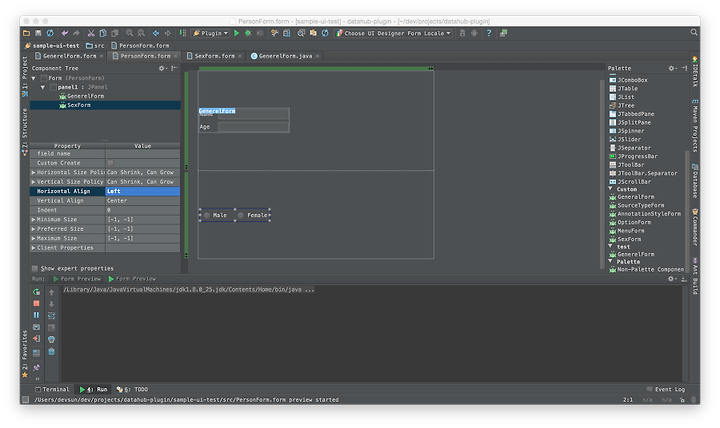Collapse the panel1 JPanel tree node

(43, 87)
